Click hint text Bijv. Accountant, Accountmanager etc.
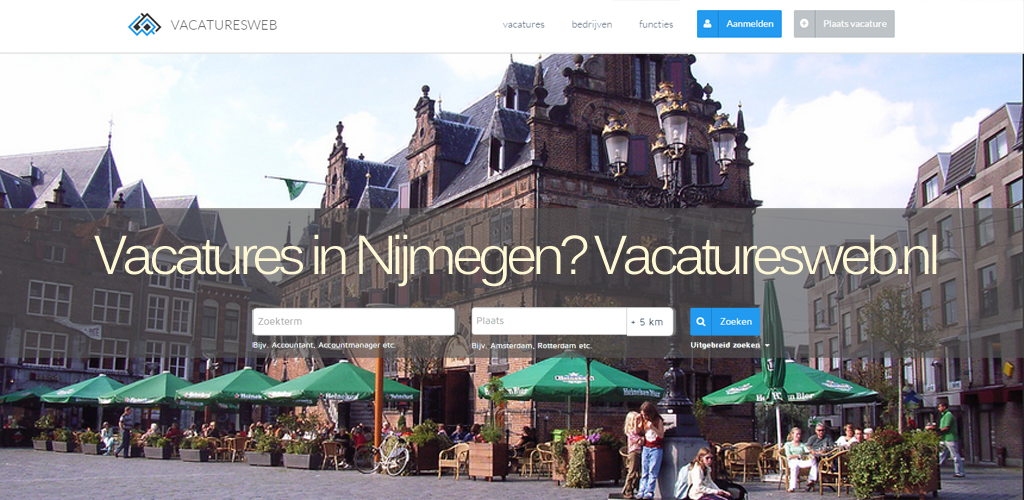Image resolution: width=1024 pixels, height=500 pixels. pos(325,345)
